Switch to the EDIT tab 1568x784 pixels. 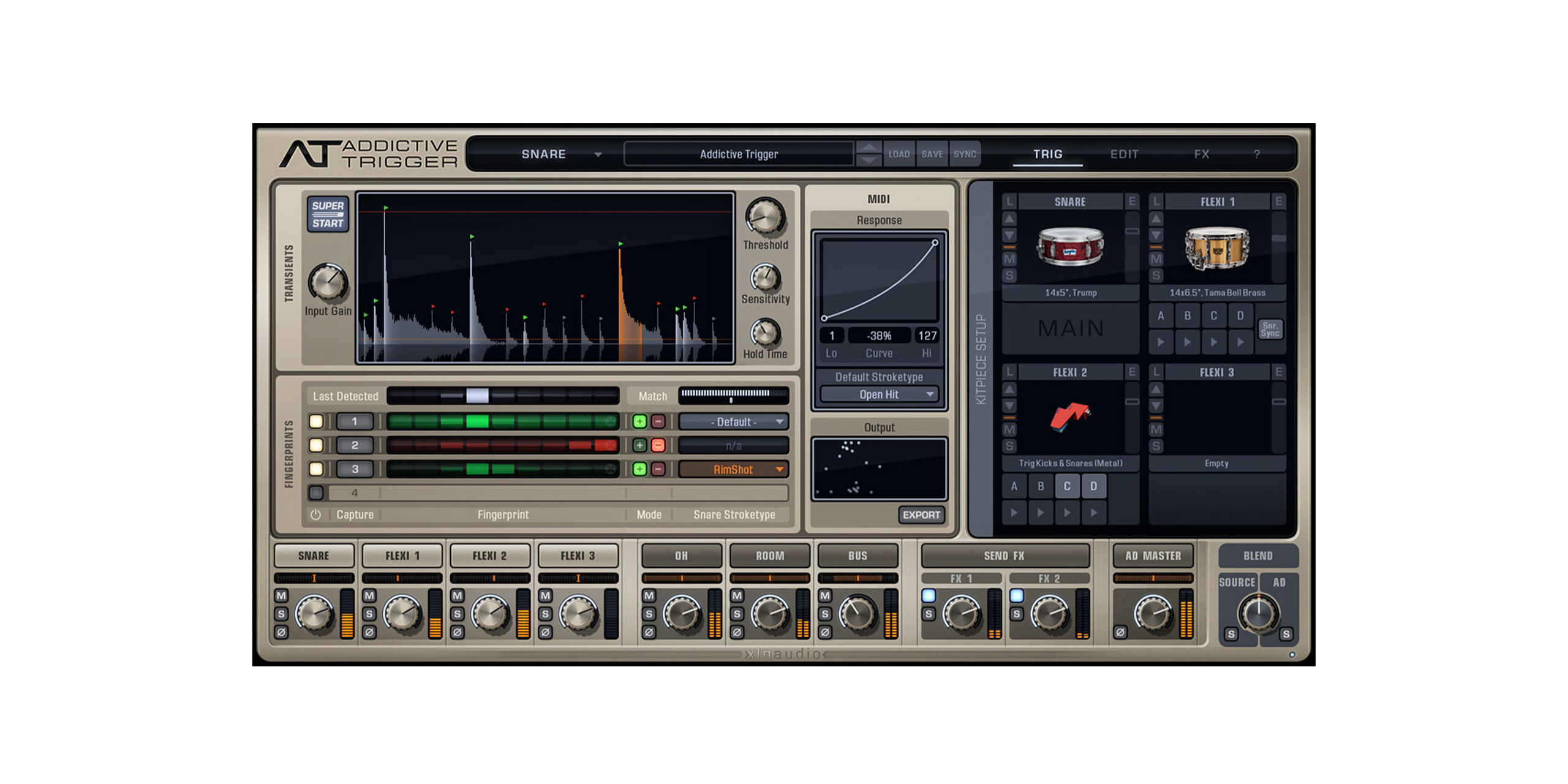pos(1124,154)
